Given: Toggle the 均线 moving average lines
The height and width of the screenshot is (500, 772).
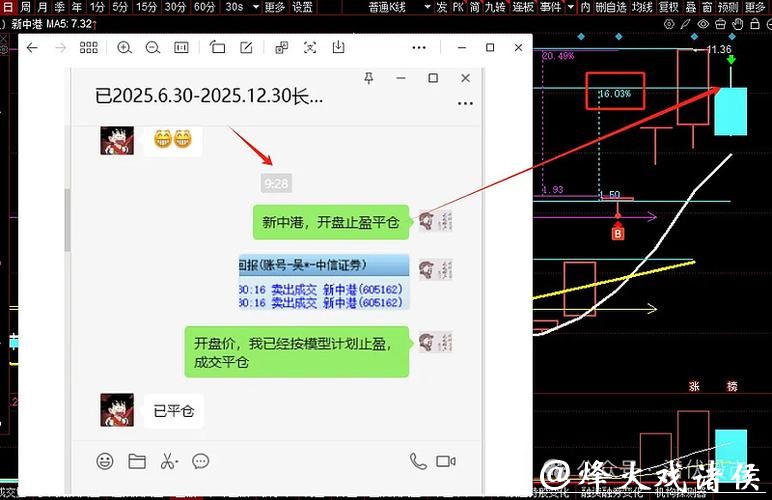Looking at the screenshot, I should pyautogui.click(x=642, y=7).
